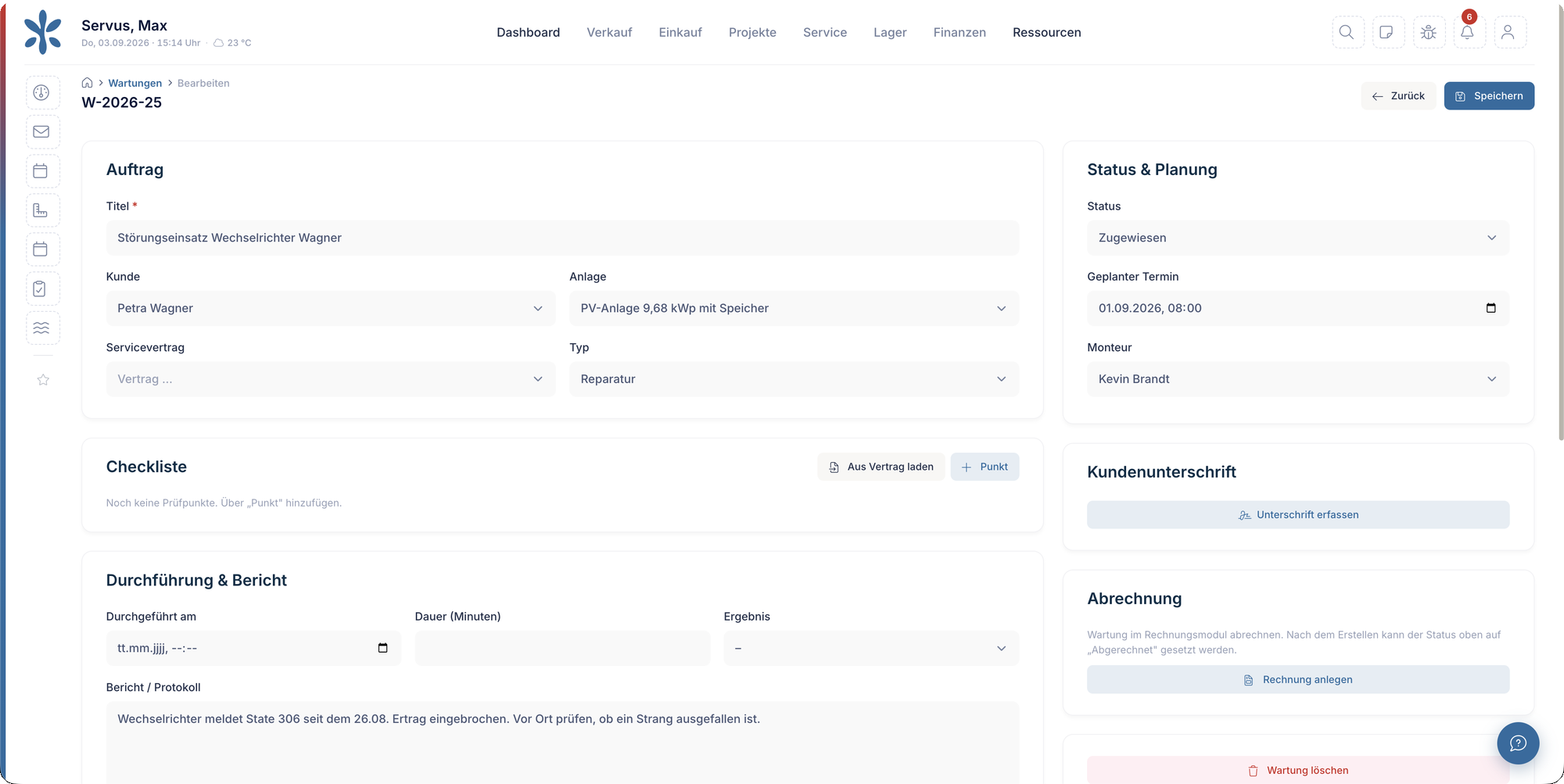Focus the Dauer (Minuten) input field
The image size is (1564, 784).
(562, 648)
